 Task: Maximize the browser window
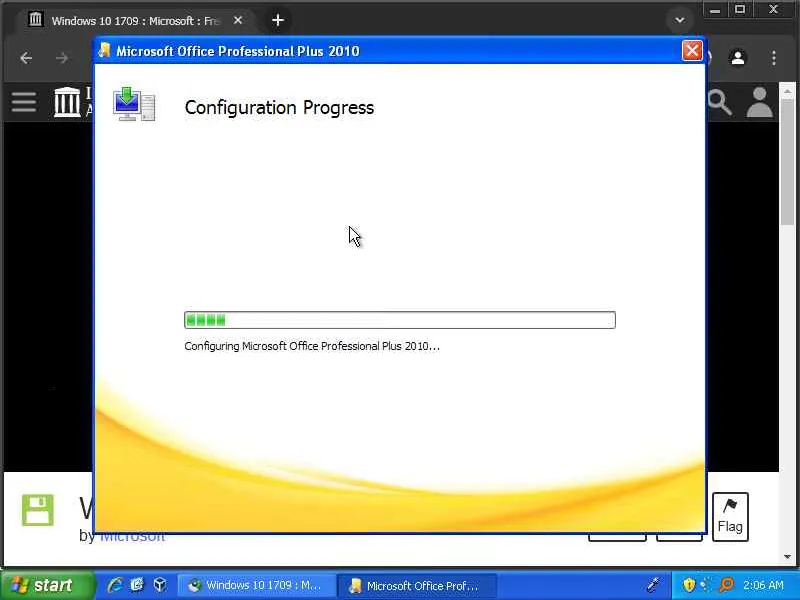click(740, 10)
